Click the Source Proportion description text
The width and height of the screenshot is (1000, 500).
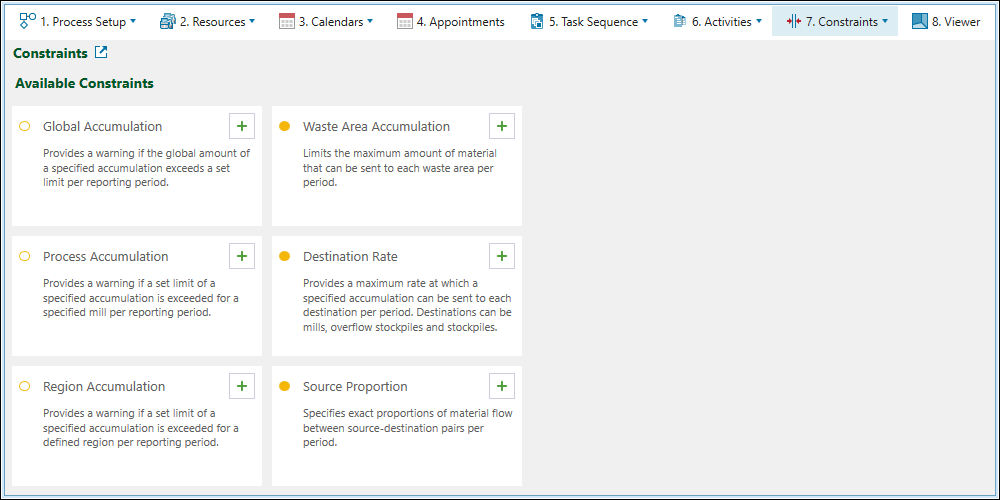click(x=408, y=428)
